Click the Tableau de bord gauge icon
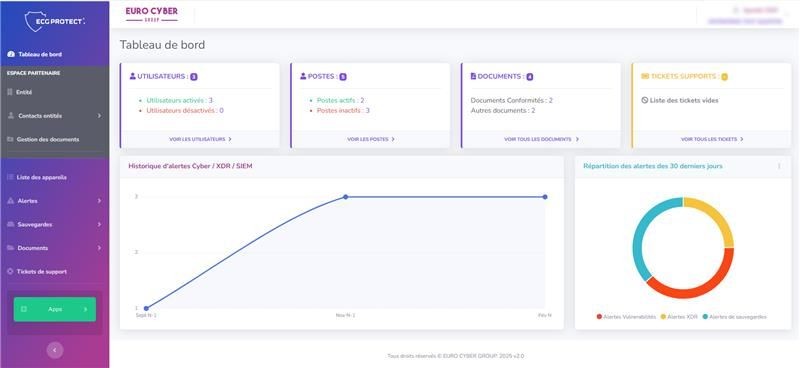 [11, 54]
